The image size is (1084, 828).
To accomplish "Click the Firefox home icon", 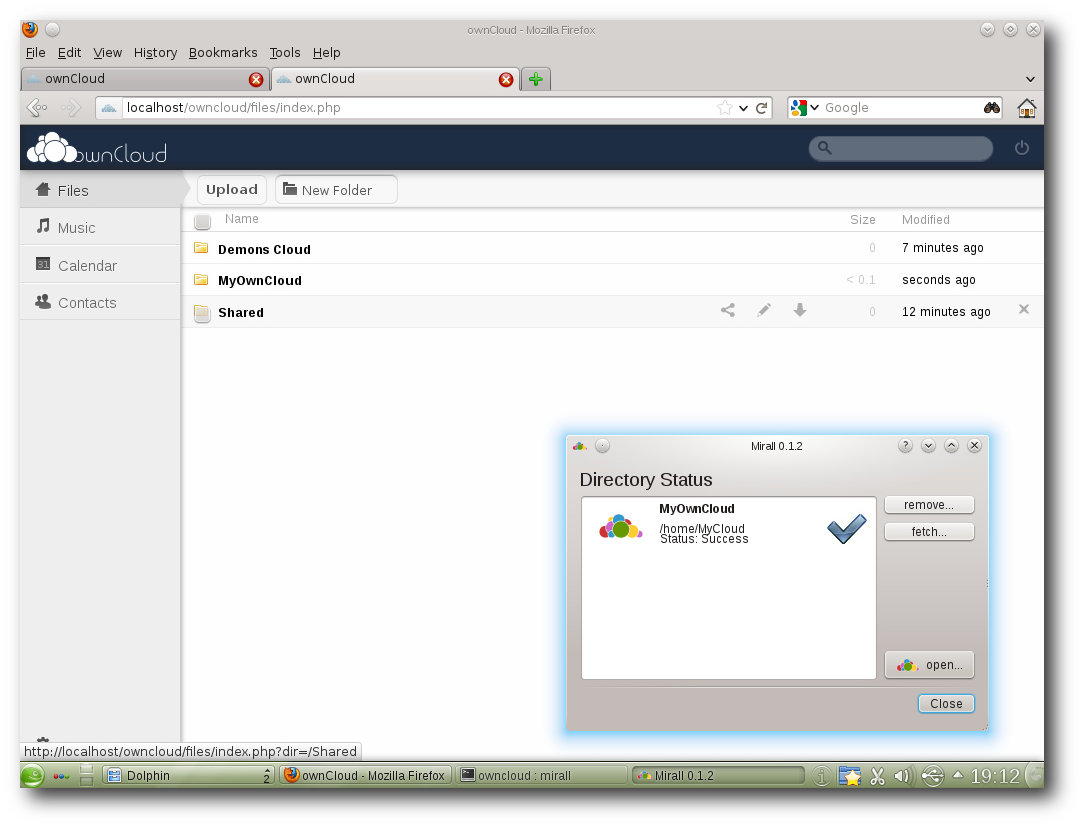I will (1027, 108).
